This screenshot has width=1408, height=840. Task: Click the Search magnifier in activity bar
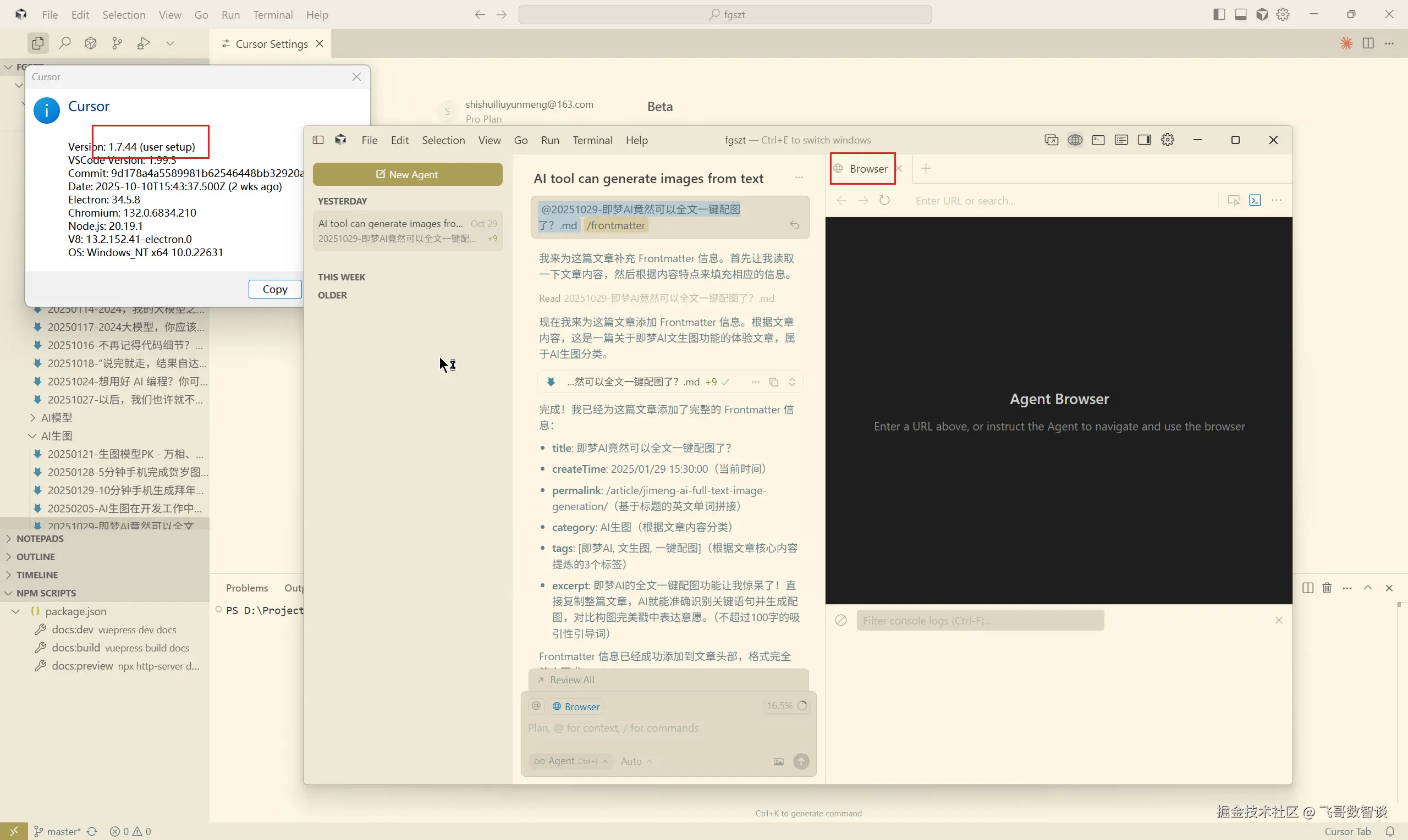click(64, 43)
